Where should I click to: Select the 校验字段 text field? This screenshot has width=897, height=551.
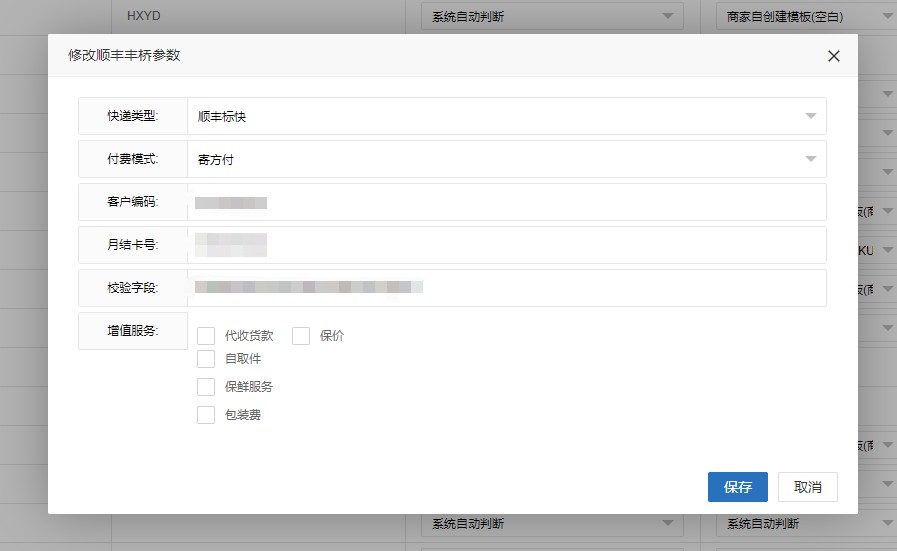[x=506, y=288]
